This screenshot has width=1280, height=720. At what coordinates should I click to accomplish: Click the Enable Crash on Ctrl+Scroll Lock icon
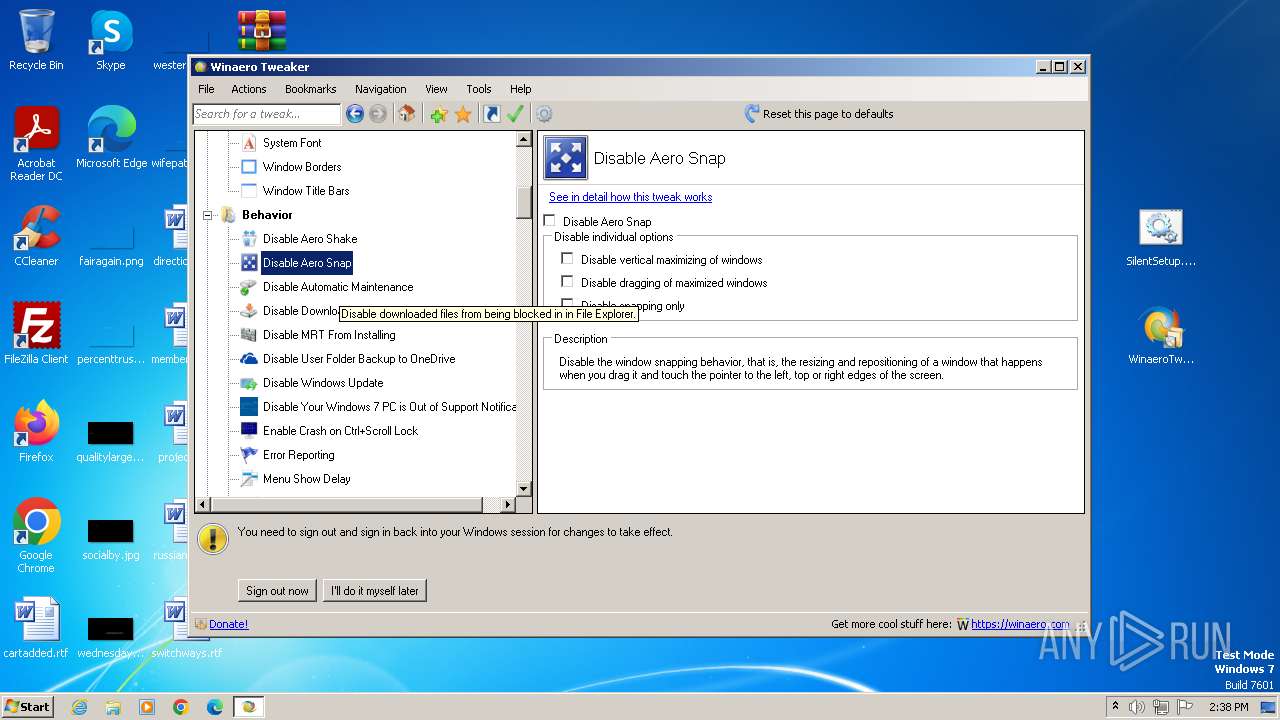click(249, 431)
